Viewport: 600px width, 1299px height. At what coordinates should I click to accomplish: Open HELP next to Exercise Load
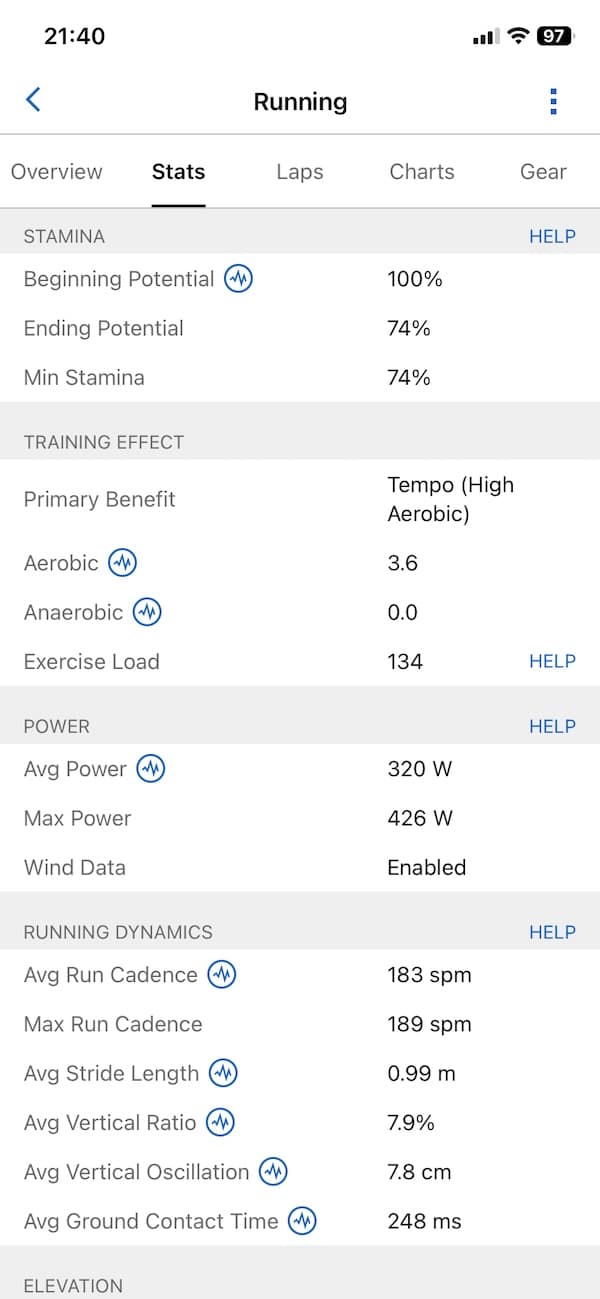552,661
